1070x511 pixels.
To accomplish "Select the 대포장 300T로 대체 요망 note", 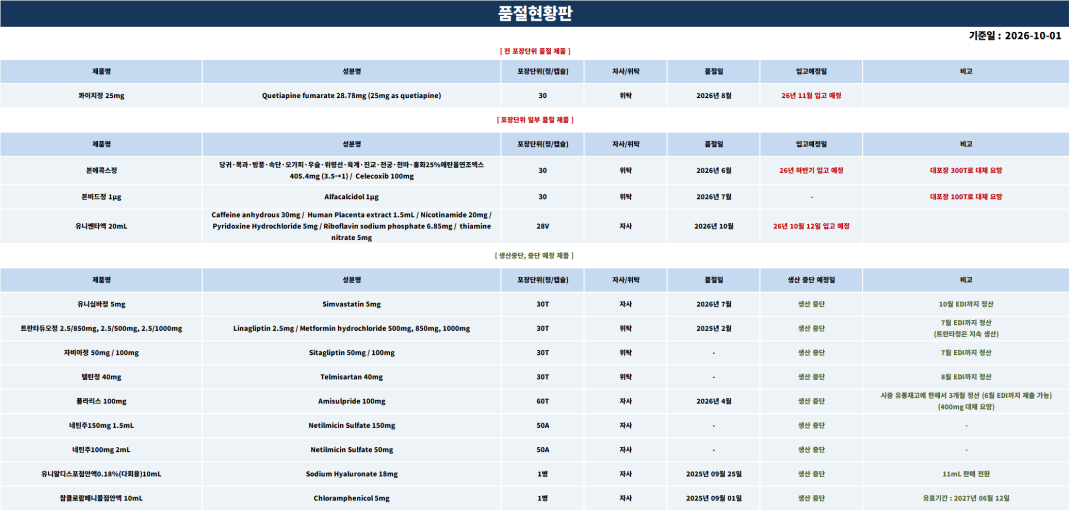I will click(966, 171).
